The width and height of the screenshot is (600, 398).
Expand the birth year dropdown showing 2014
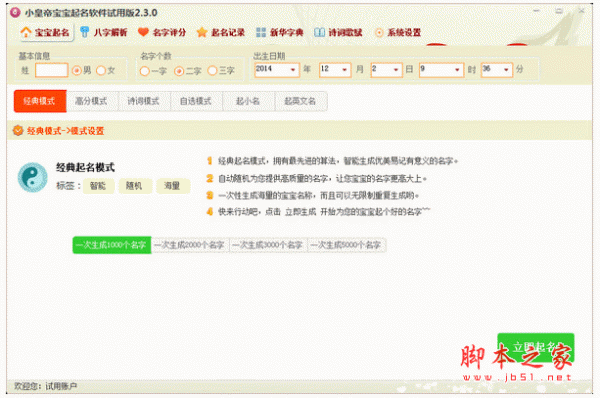click(293, 70)
